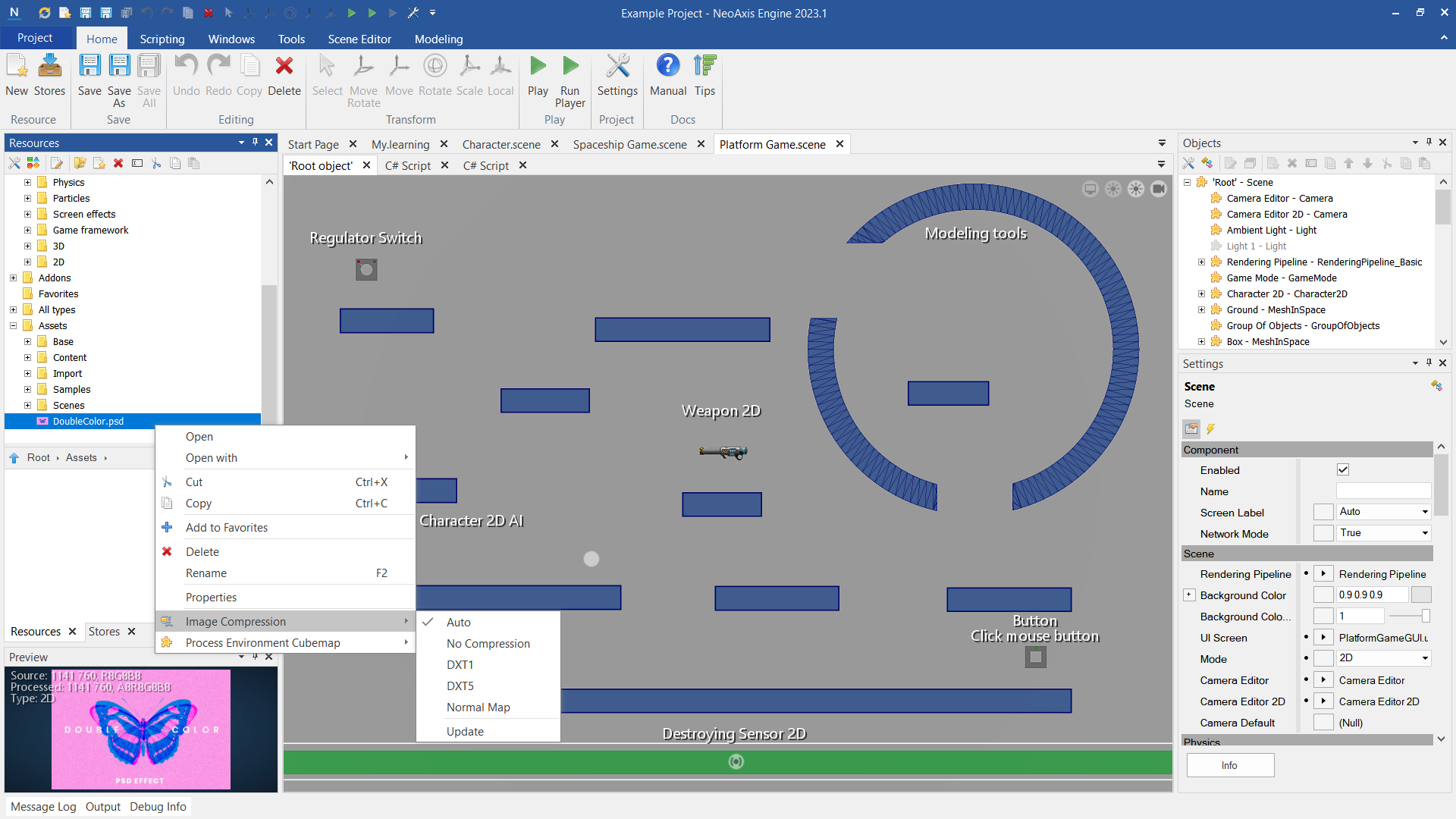Image resolution: width=1456 pixels, height=819 pixels.
Task: Expand the Samples folder tree node
Action: coord(28,389)
